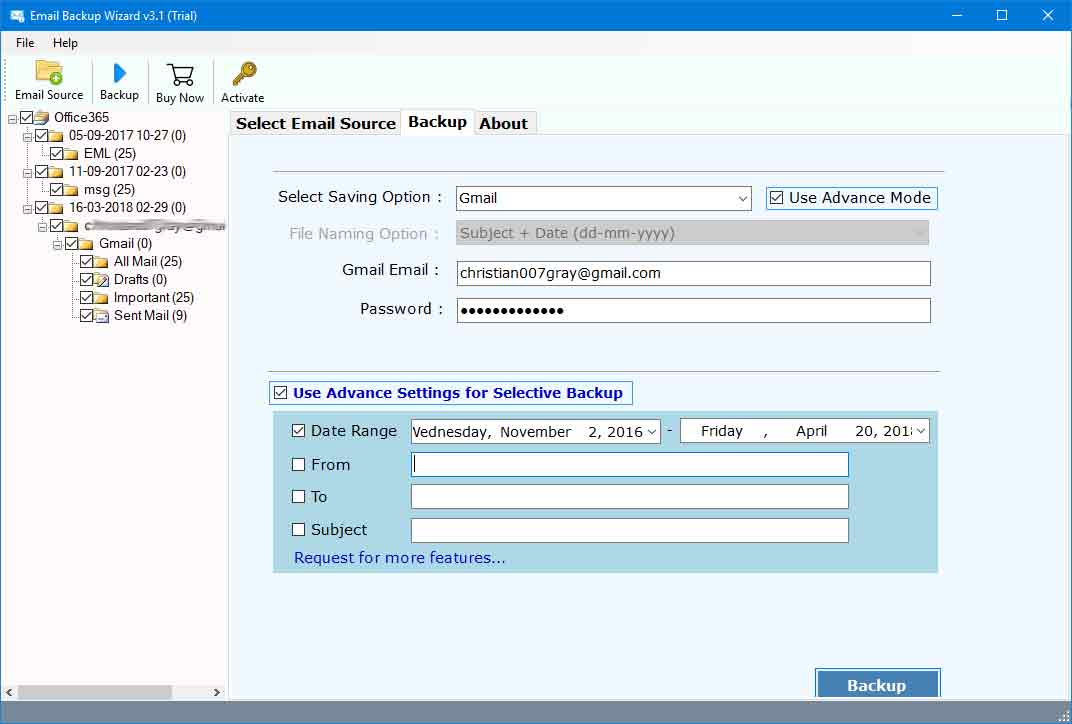Screen dimensions: 1072x724
Task: Enable the To filter checkbox
Action: click(298, 497)
